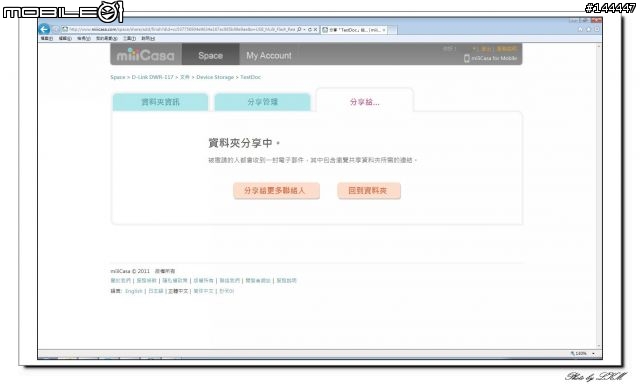Switch to the 資料夾資訊 tab
Viewport: 640px width, 388px height.
coord(160,102)
